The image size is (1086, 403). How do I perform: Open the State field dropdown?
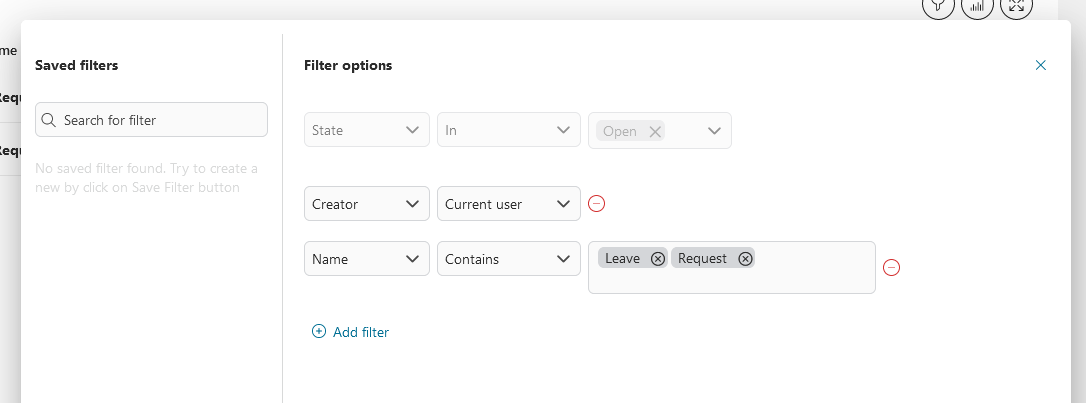point(366,131)
